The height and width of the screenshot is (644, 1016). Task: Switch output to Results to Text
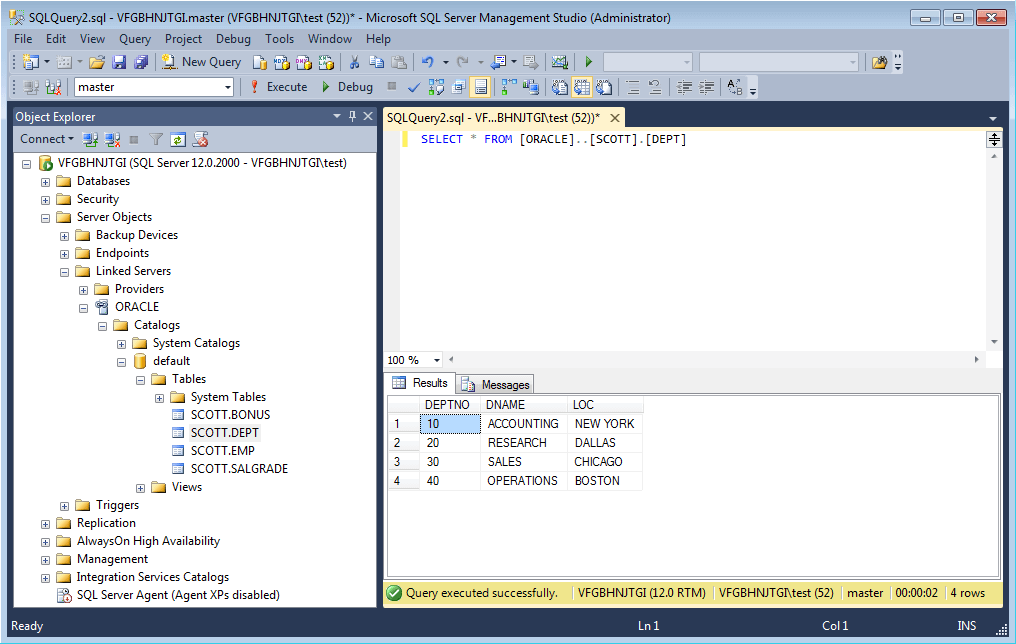tap(560, 87)
